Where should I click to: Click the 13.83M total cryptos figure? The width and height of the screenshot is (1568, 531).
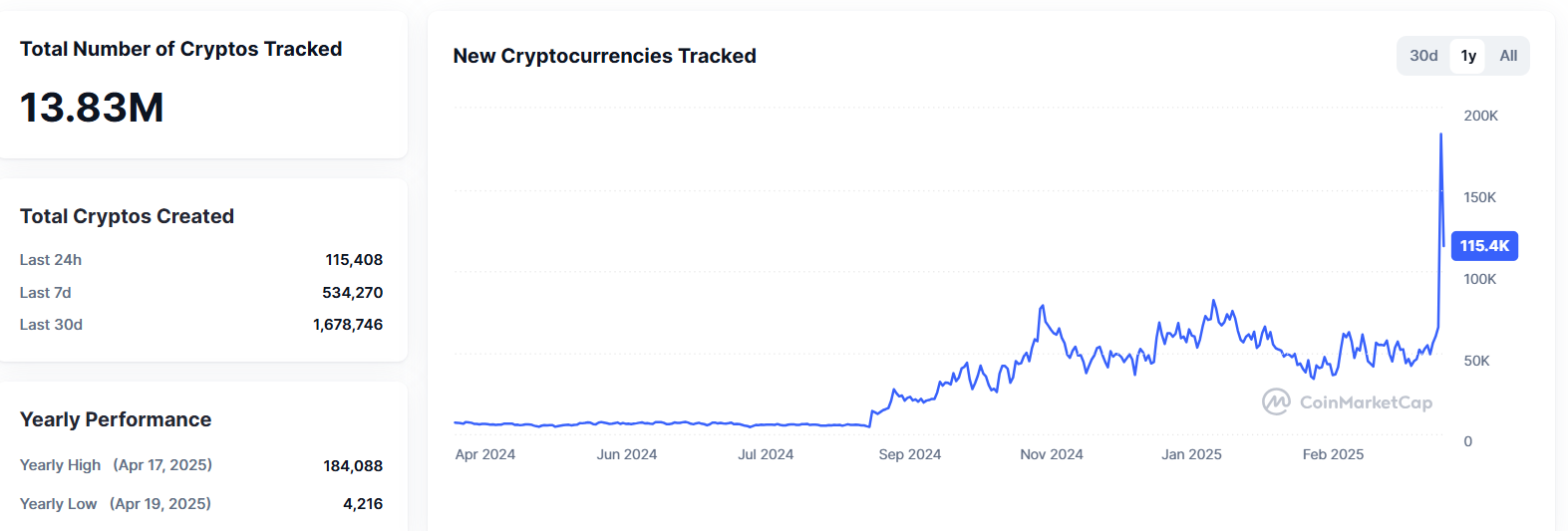click(92, 108)
